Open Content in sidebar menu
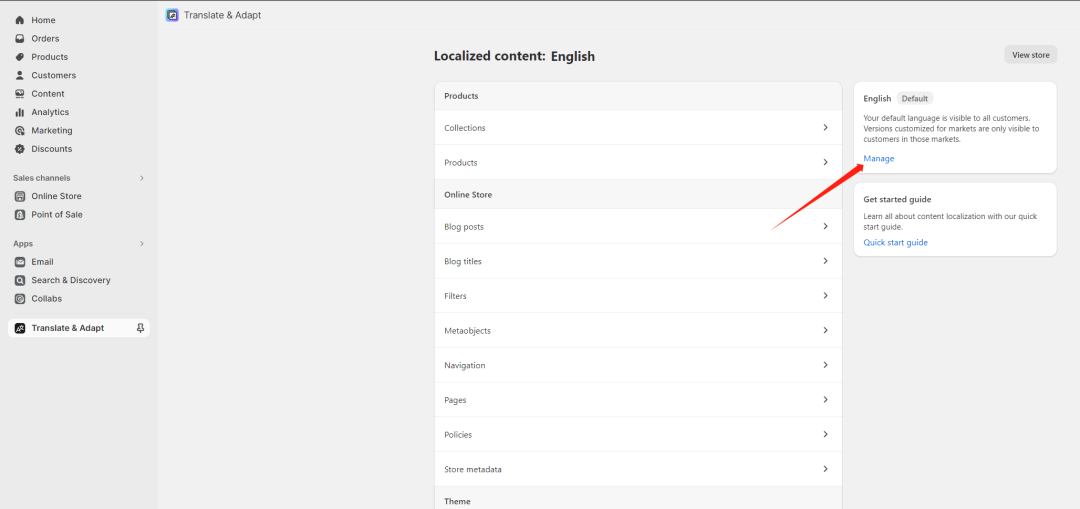This screenshot has width=1080, height=509. point(48,94)
